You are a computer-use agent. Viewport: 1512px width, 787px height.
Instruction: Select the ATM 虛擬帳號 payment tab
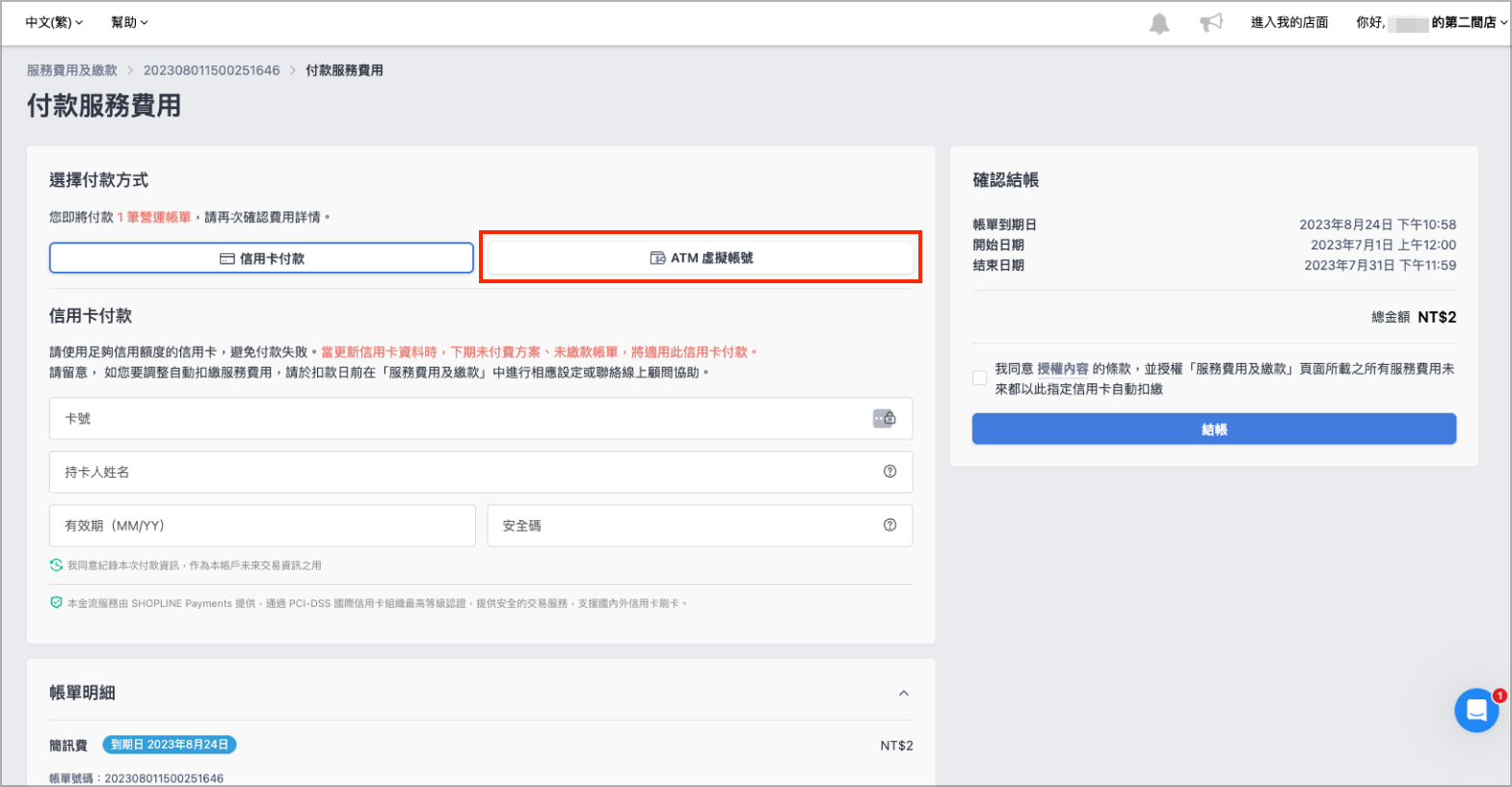[x=701, y=257]
